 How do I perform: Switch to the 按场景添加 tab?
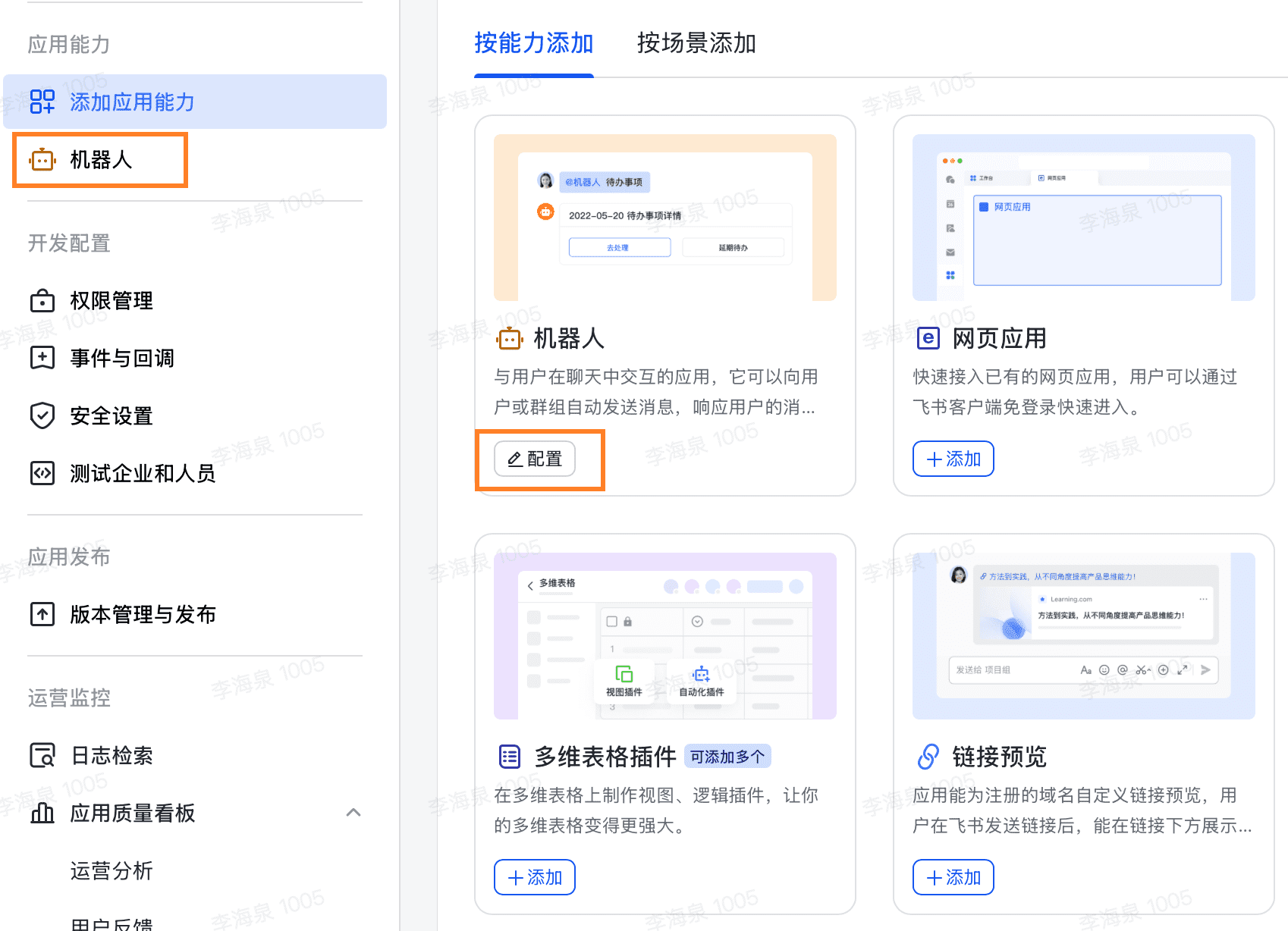point(696,43)
